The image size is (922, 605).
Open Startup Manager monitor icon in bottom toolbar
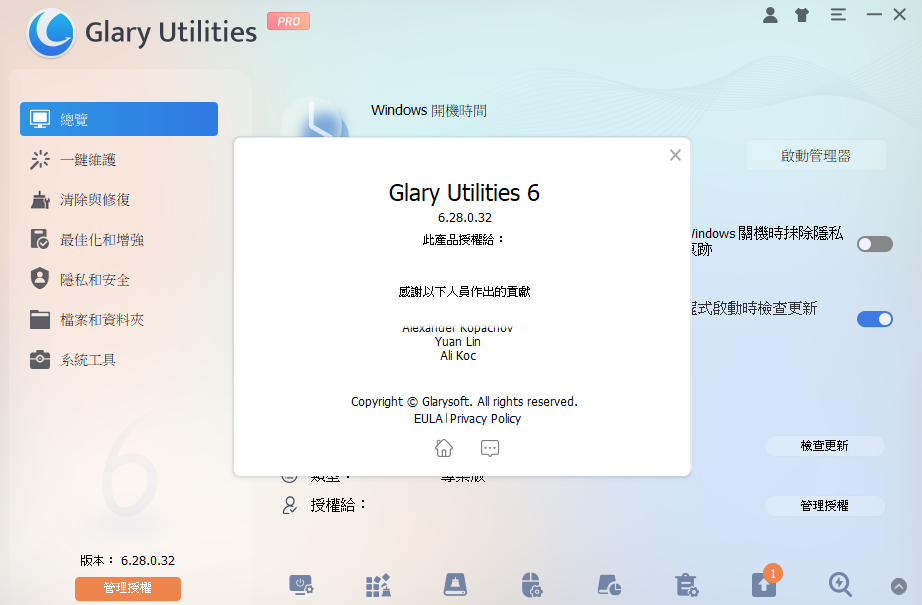tap(301, 585)
